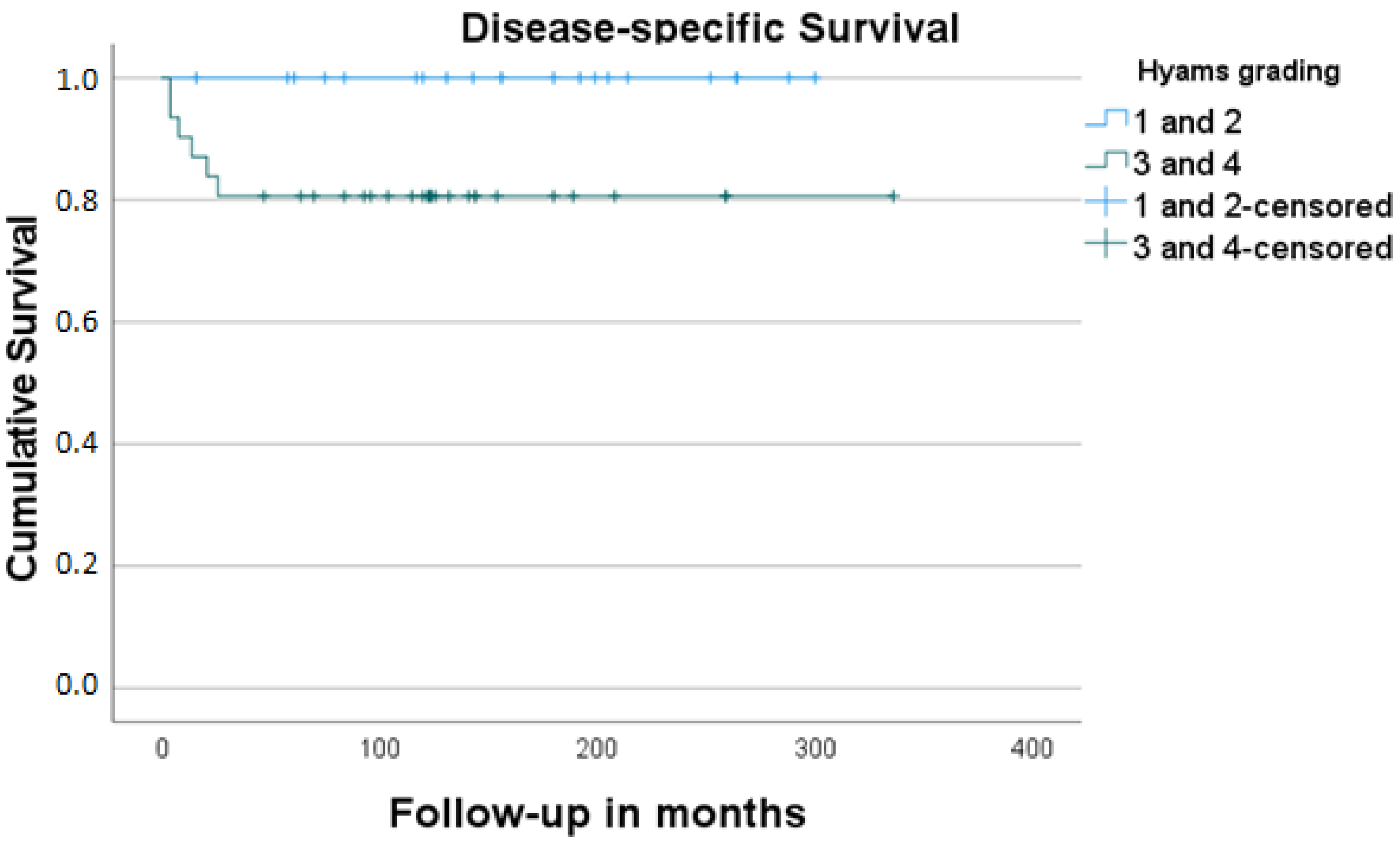Click the '1 and 2-censored' legend cross marker
The image size is (1400, 844).
coord(1106,202)
